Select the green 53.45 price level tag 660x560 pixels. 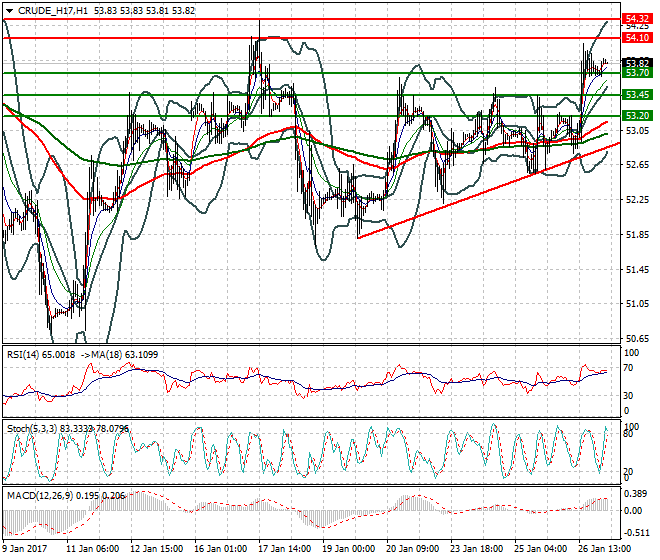pos(637,94)
